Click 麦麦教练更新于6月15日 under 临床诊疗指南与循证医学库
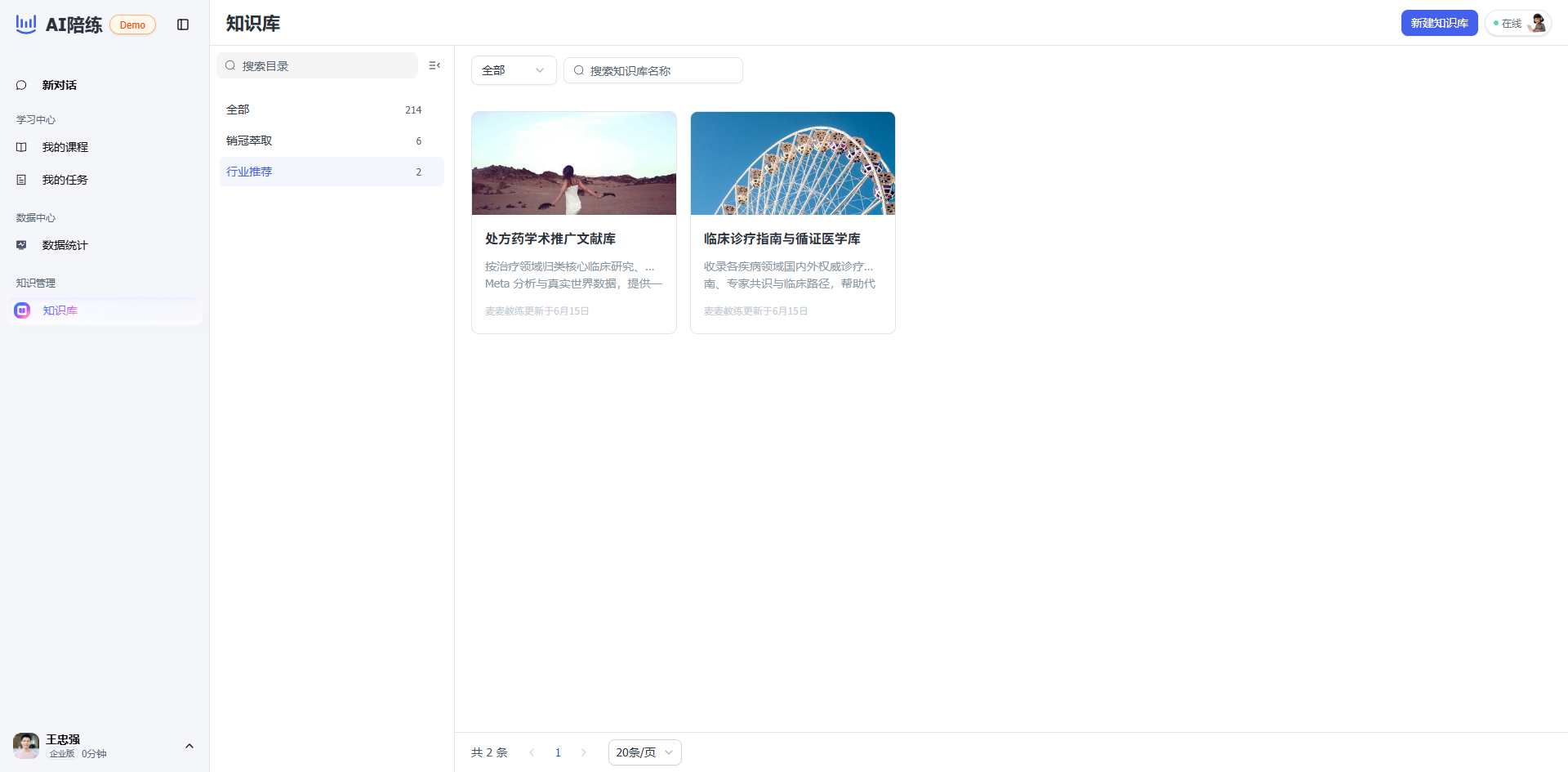Viewport: 1568px width, 772px height. coord(756,311)
